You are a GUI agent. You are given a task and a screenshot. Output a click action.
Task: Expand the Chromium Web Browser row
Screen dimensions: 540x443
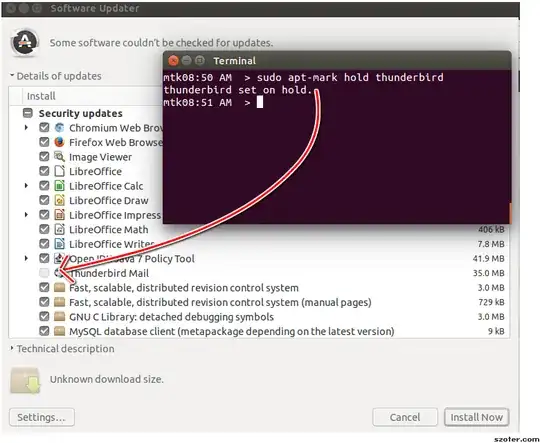(x=26, y=127)
